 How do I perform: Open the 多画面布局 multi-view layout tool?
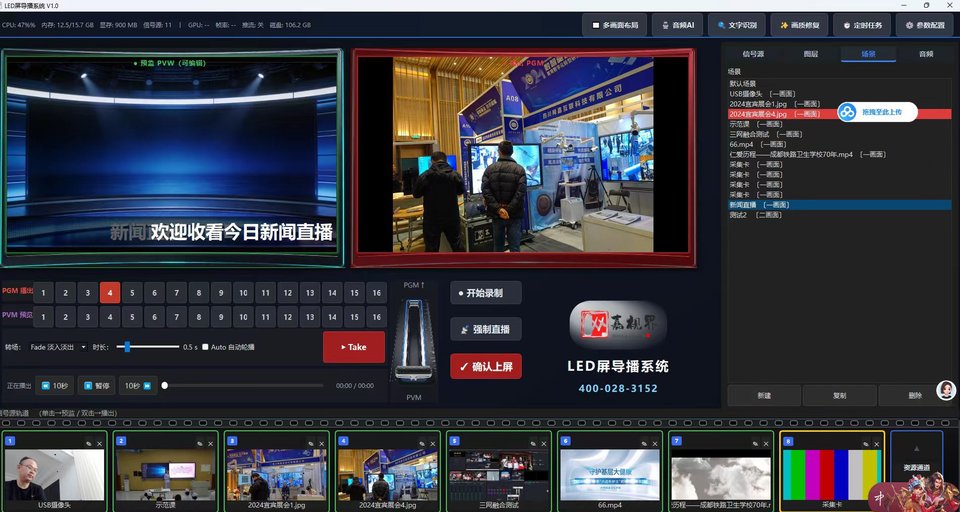click(614, 25)
